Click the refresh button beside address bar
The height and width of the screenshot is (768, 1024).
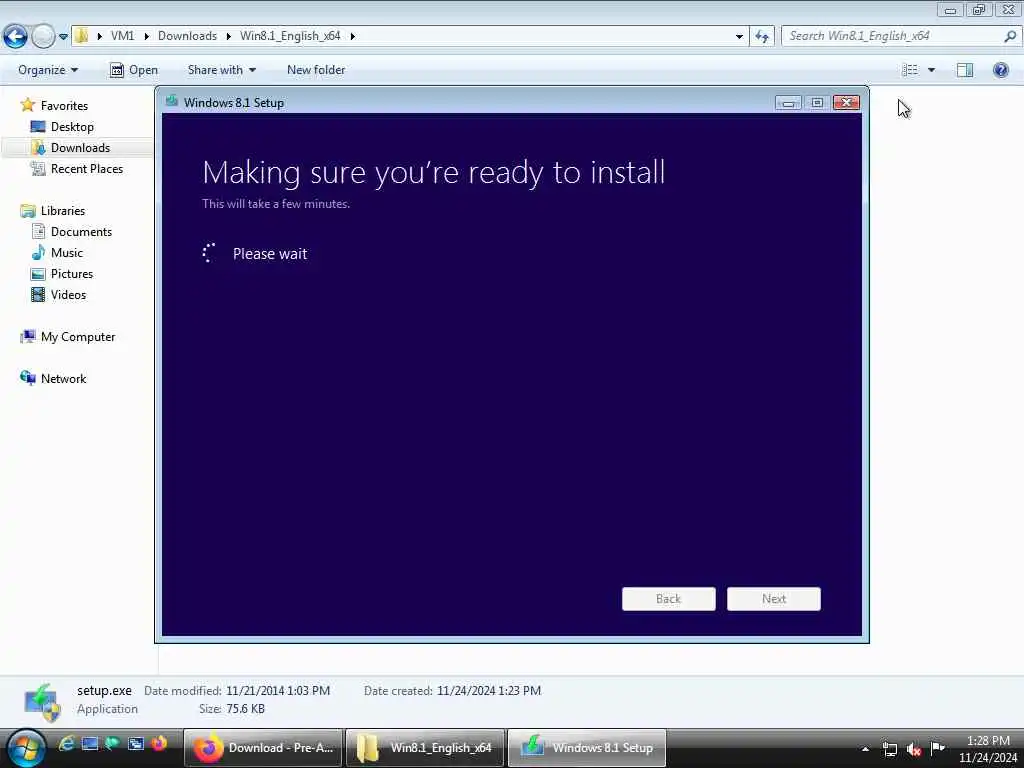tap(762, 36)
